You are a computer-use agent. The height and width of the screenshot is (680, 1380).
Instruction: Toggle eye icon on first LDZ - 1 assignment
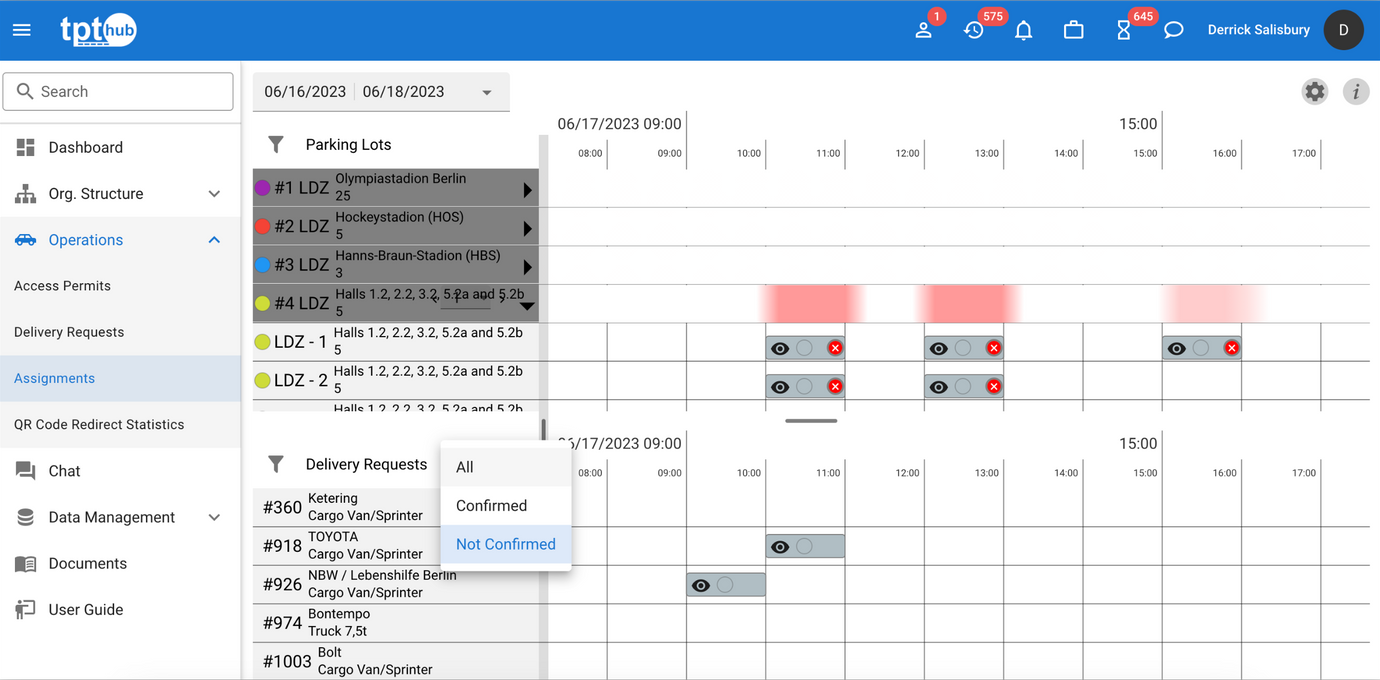[x=780, y=349]
